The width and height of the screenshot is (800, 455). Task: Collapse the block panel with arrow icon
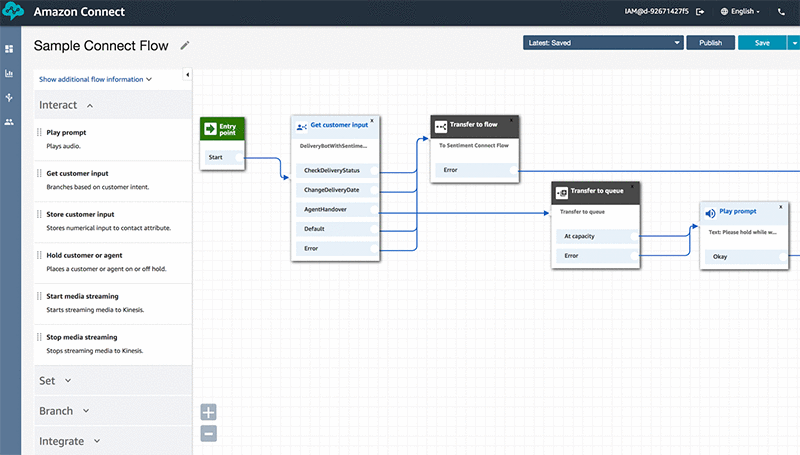(187, 74)
